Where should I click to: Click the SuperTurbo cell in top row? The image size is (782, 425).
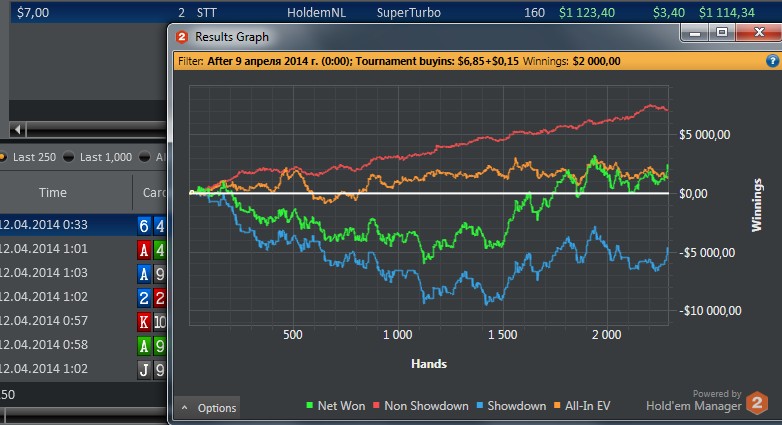coord(408,12)
